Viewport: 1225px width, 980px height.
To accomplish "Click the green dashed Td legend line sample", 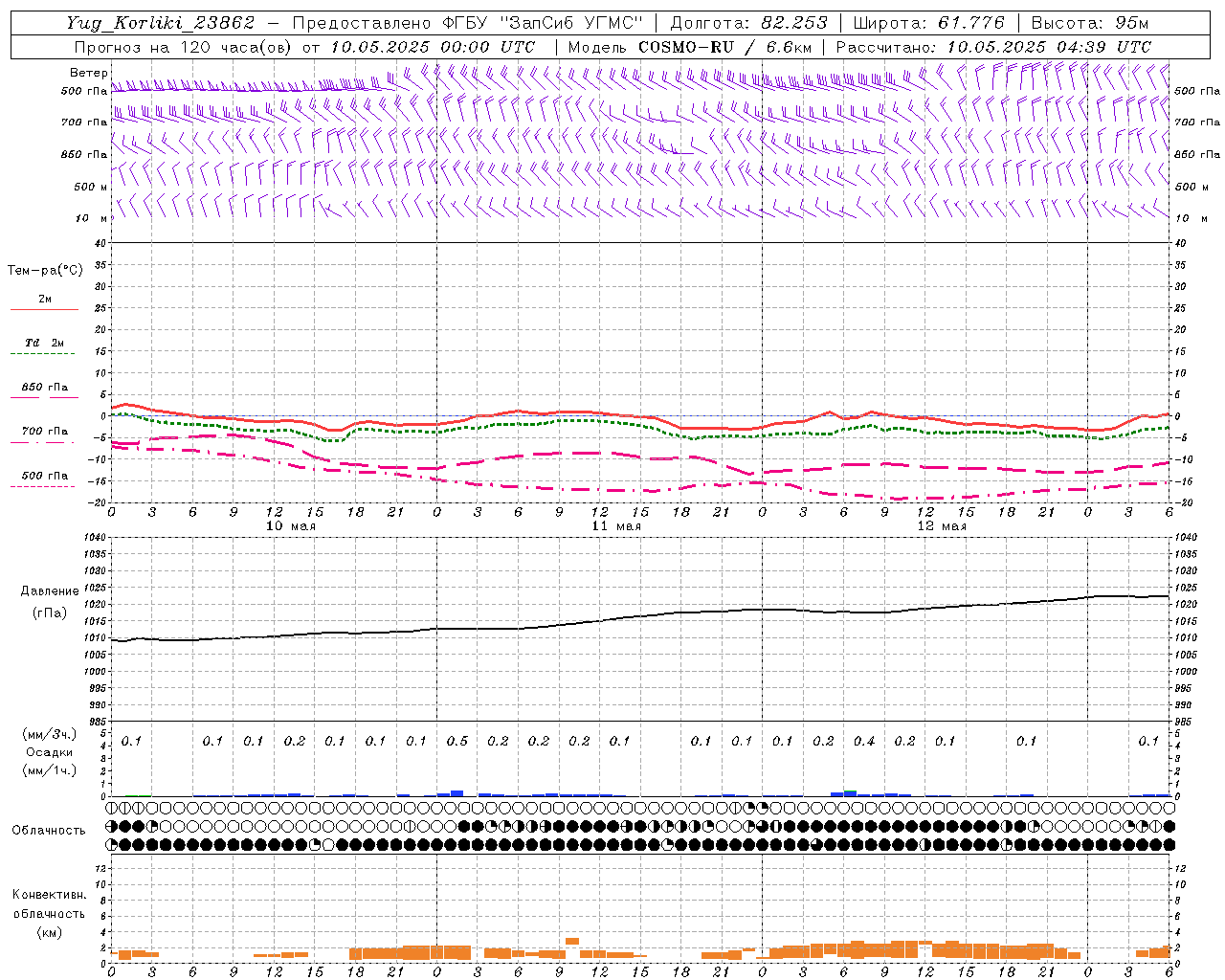I will 42,353.
